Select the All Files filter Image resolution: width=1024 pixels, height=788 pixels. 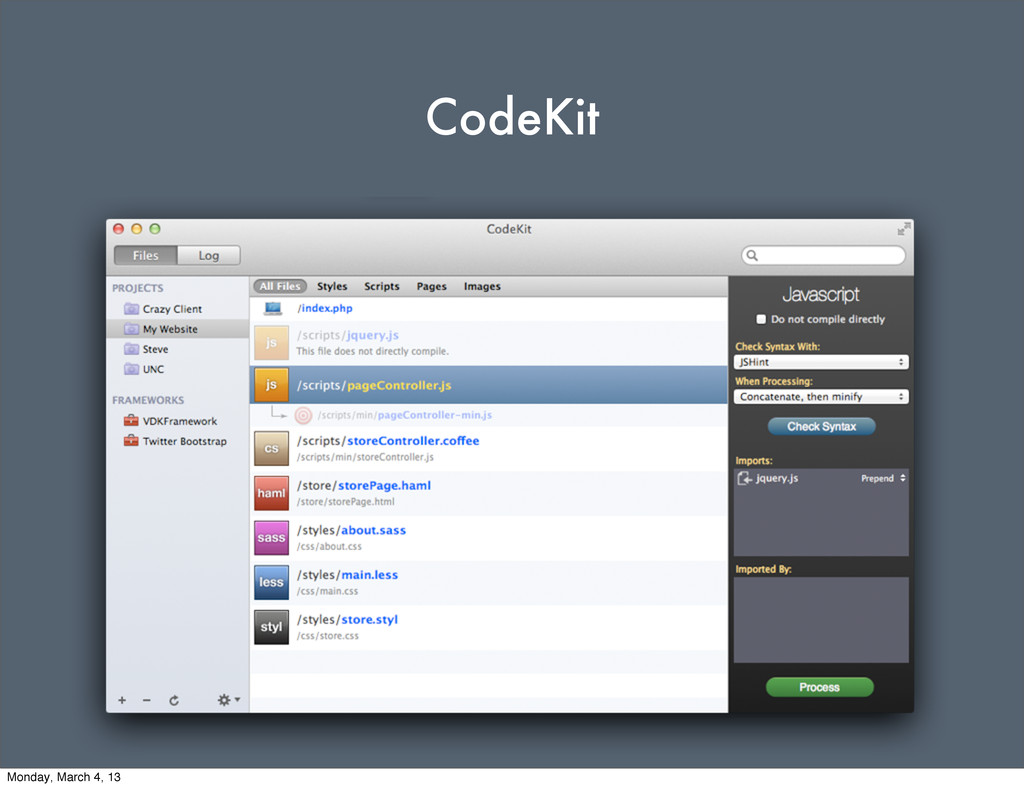[280, 286]
